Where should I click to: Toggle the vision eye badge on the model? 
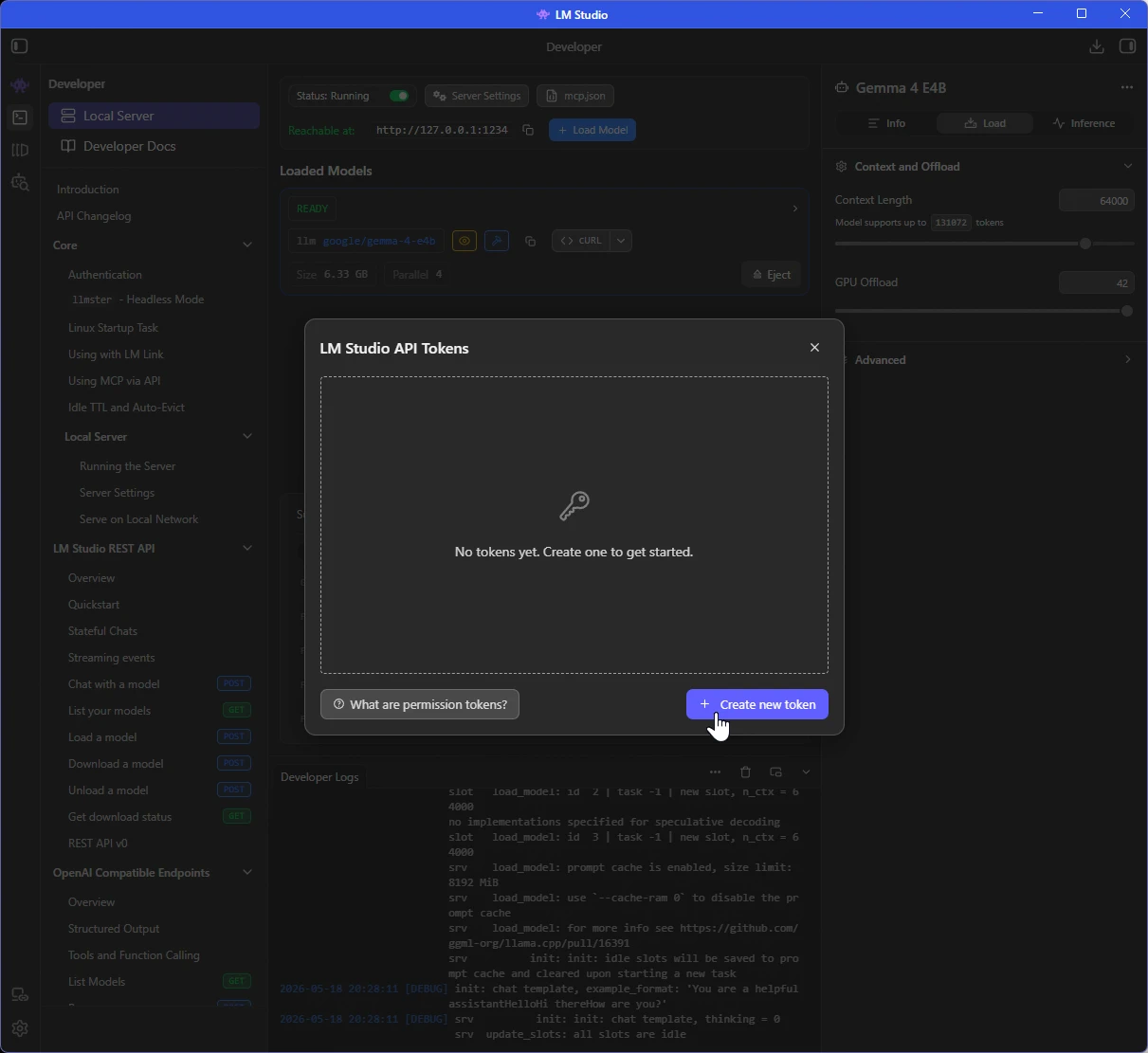(x=465, y=241)
